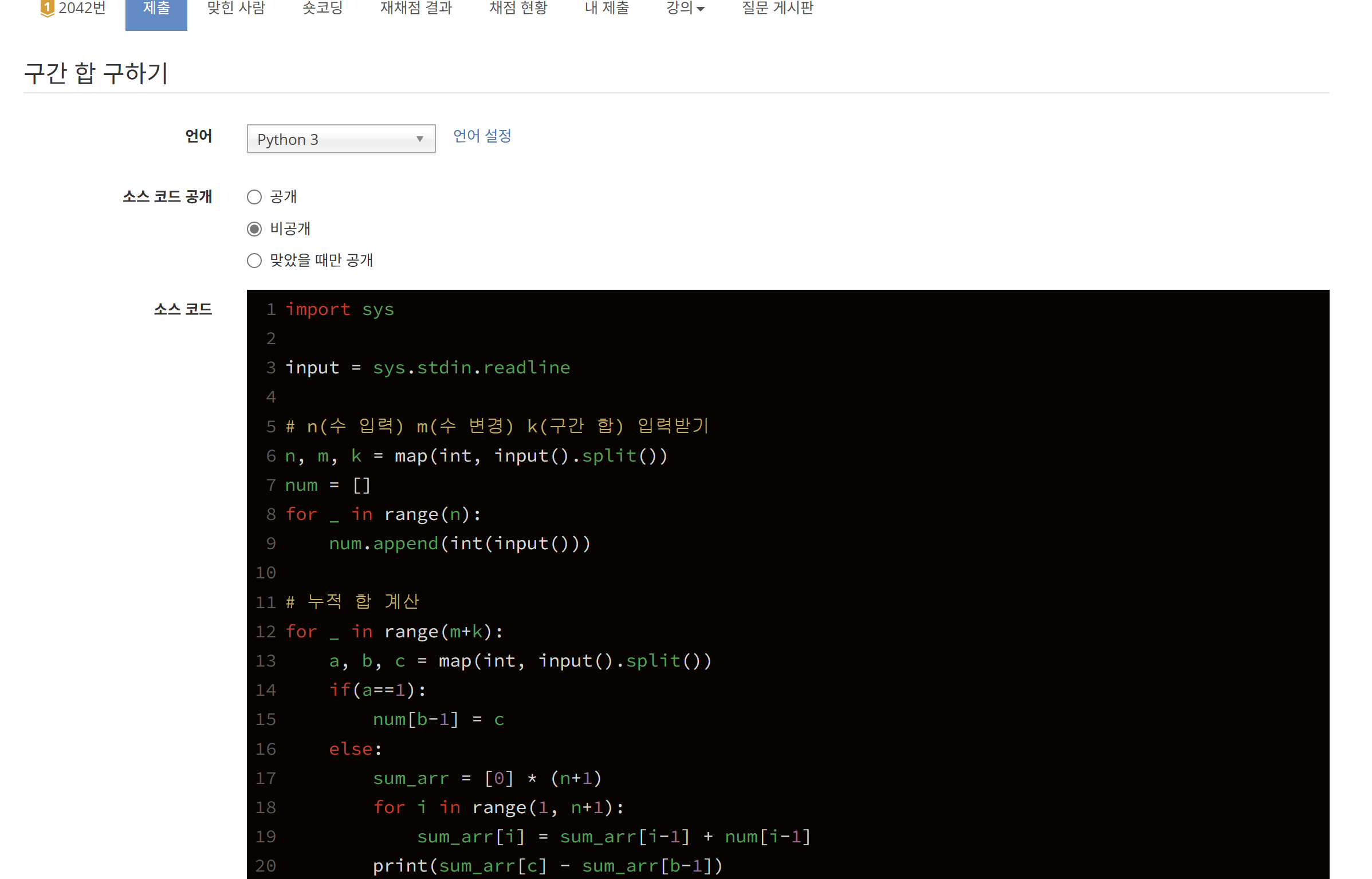
Task: Switch to the 제출 tab
Action: tap(156, 8)
